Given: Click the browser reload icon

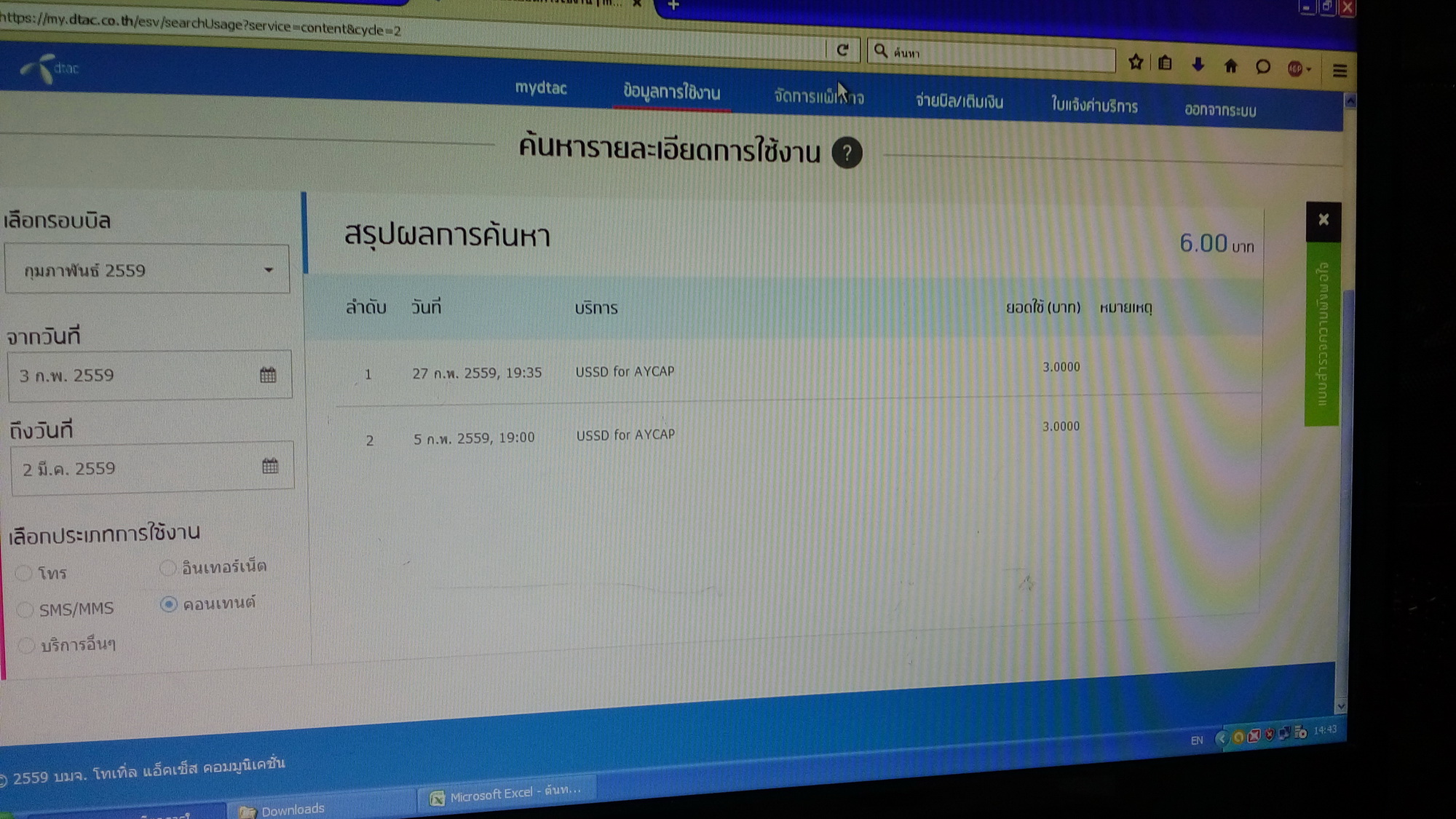Looking at the screenshot, I should click(x=842, y=50).
